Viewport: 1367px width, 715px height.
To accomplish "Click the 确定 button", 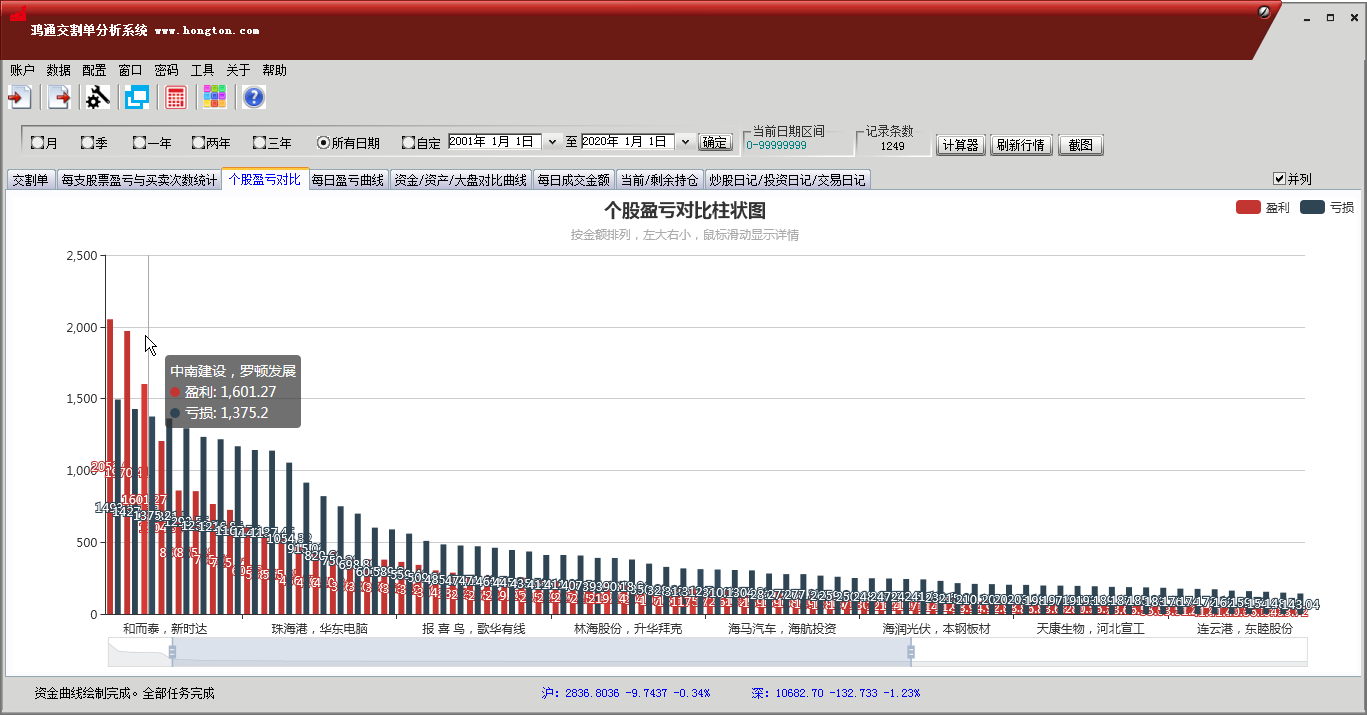I will coord(715,143).
